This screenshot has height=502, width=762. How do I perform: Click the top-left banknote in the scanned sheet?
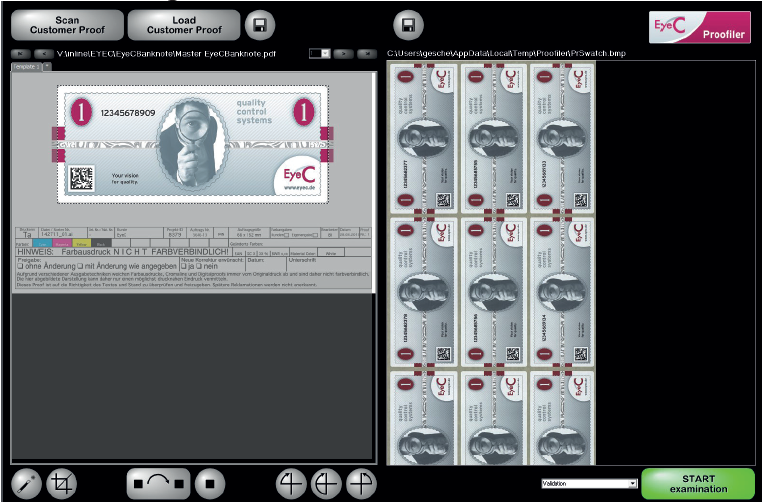423,139
